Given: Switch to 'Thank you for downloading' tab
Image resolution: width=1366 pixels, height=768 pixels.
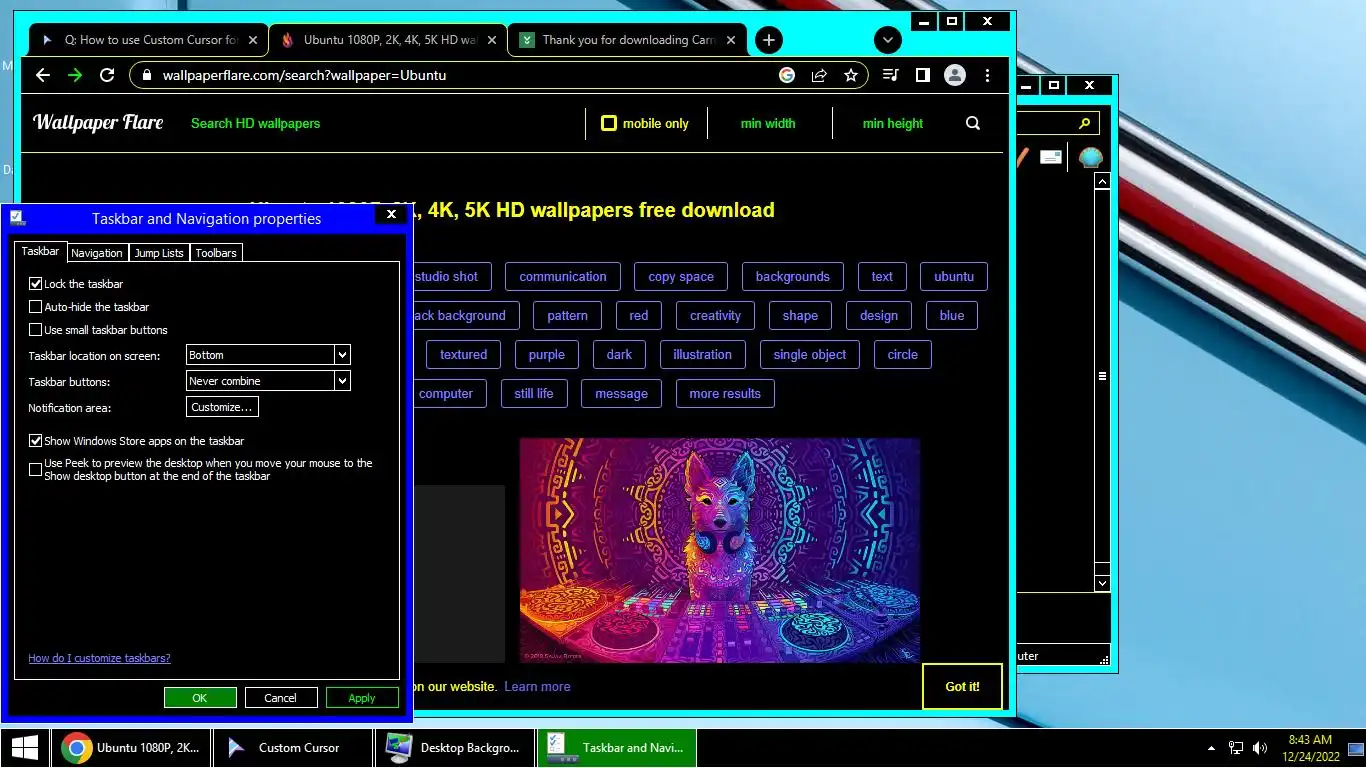Looking at the screenshot, I should [627, 40].
